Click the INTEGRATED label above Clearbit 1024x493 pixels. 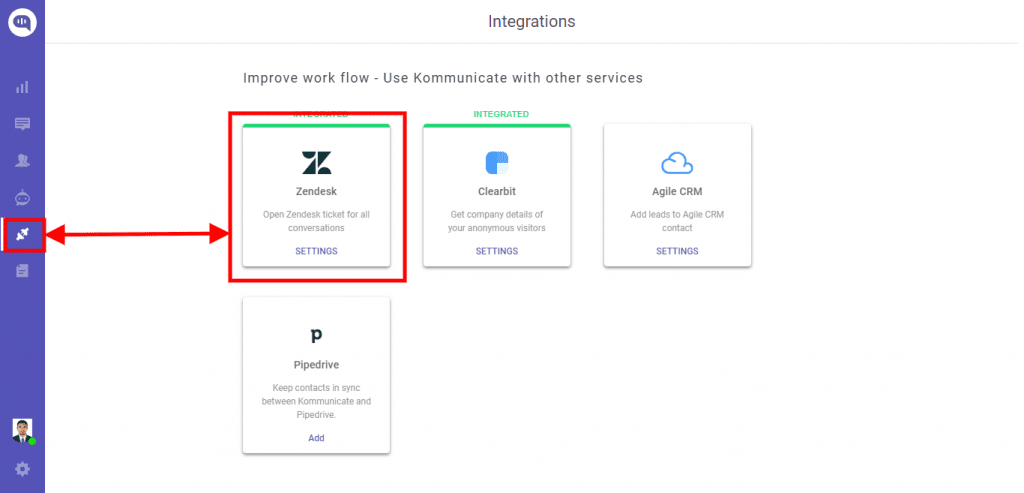click(x=501, y=114)
